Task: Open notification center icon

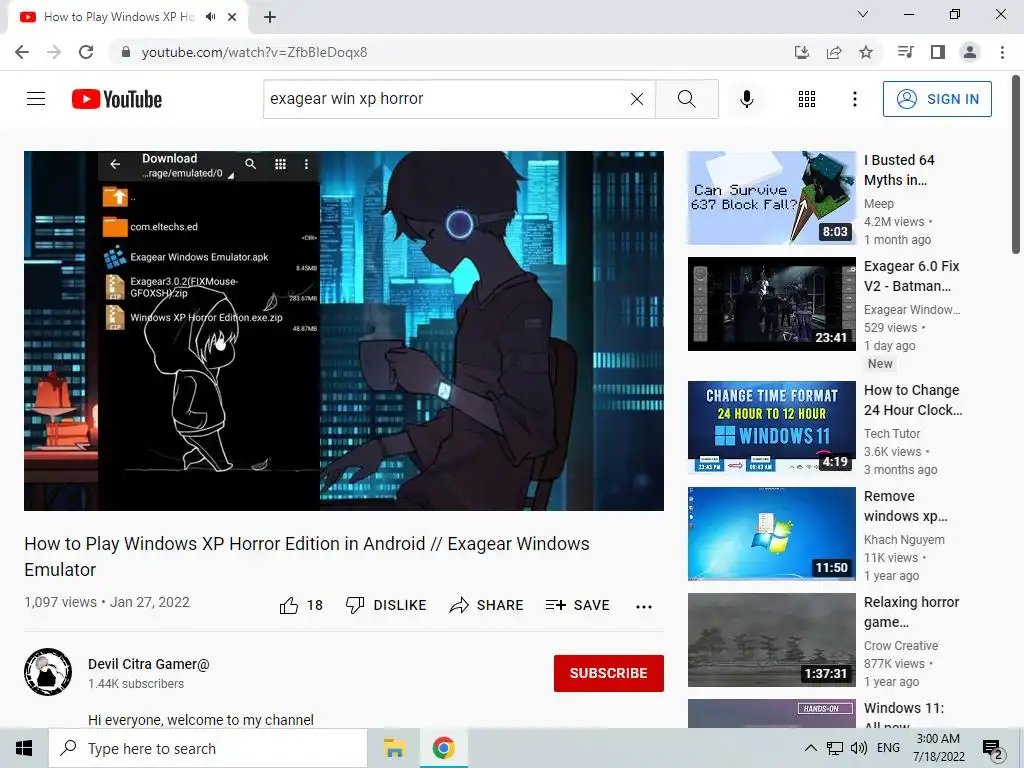Action: (993, 749)
